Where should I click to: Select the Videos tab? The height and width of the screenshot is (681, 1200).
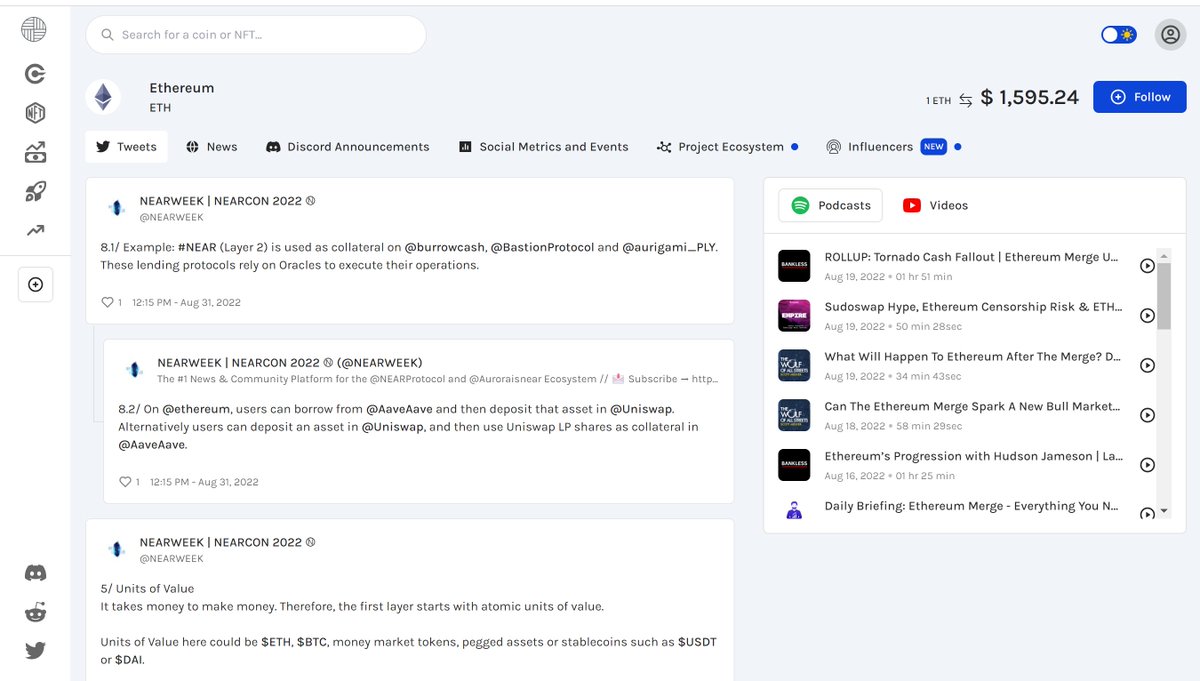click(936, 205)
